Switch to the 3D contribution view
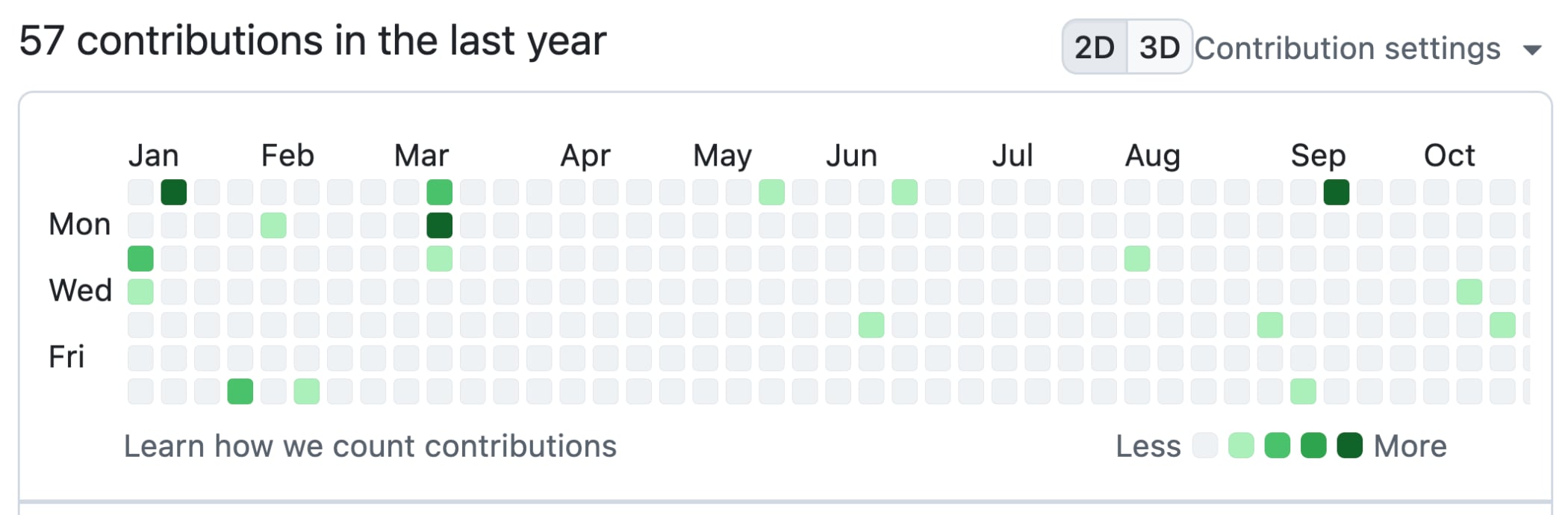This screenshot has height=515, width=1568. (x=1159, y=48)
